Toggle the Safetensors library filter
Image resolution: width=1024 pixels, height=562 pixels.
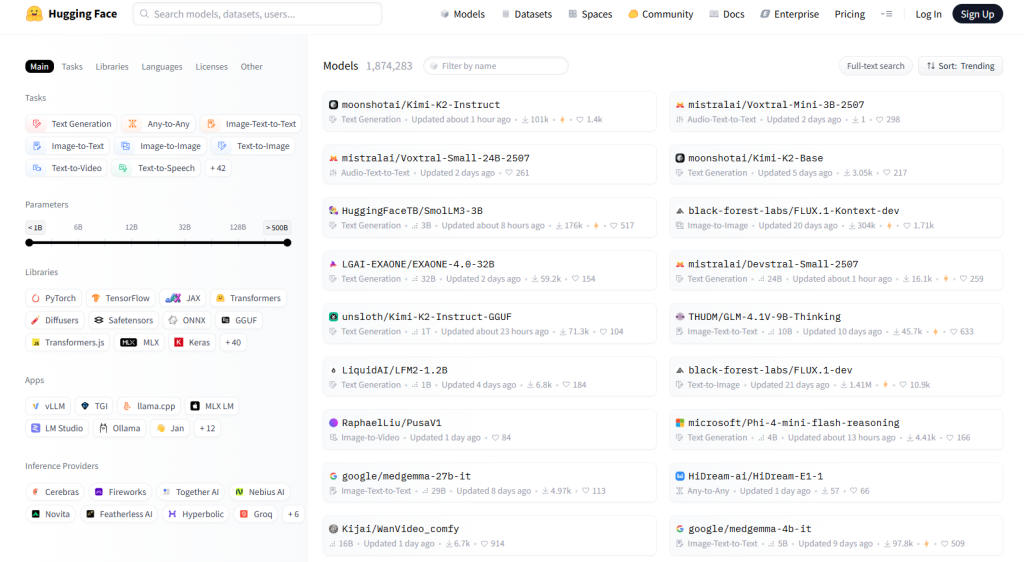[123, 320]
